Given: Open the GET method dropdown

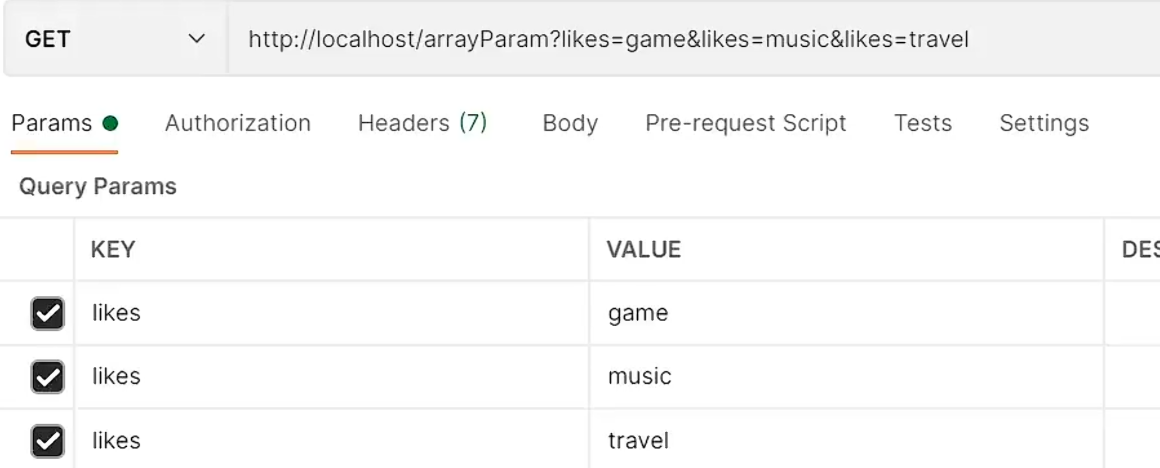Looking at the screenshot, I should [115, 38].
